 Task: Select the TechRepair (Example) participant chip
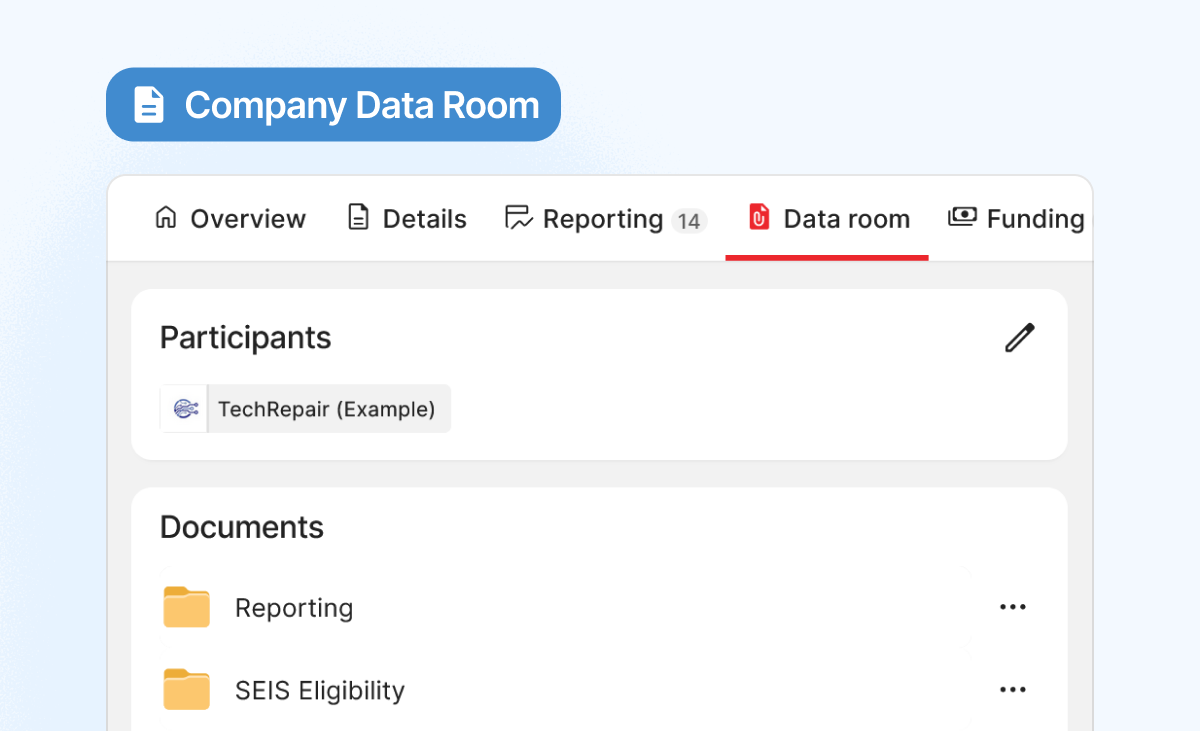click(306, 409)
